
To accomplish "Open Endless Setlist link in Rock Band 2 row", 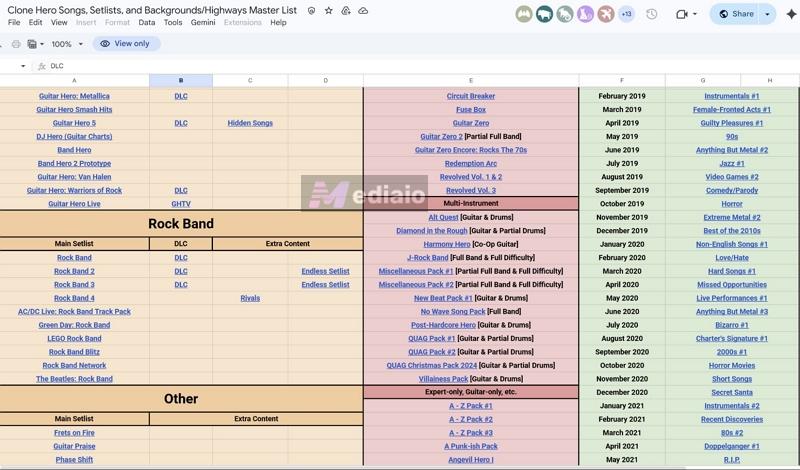I will pyautogui.click(x=326, y=271).
